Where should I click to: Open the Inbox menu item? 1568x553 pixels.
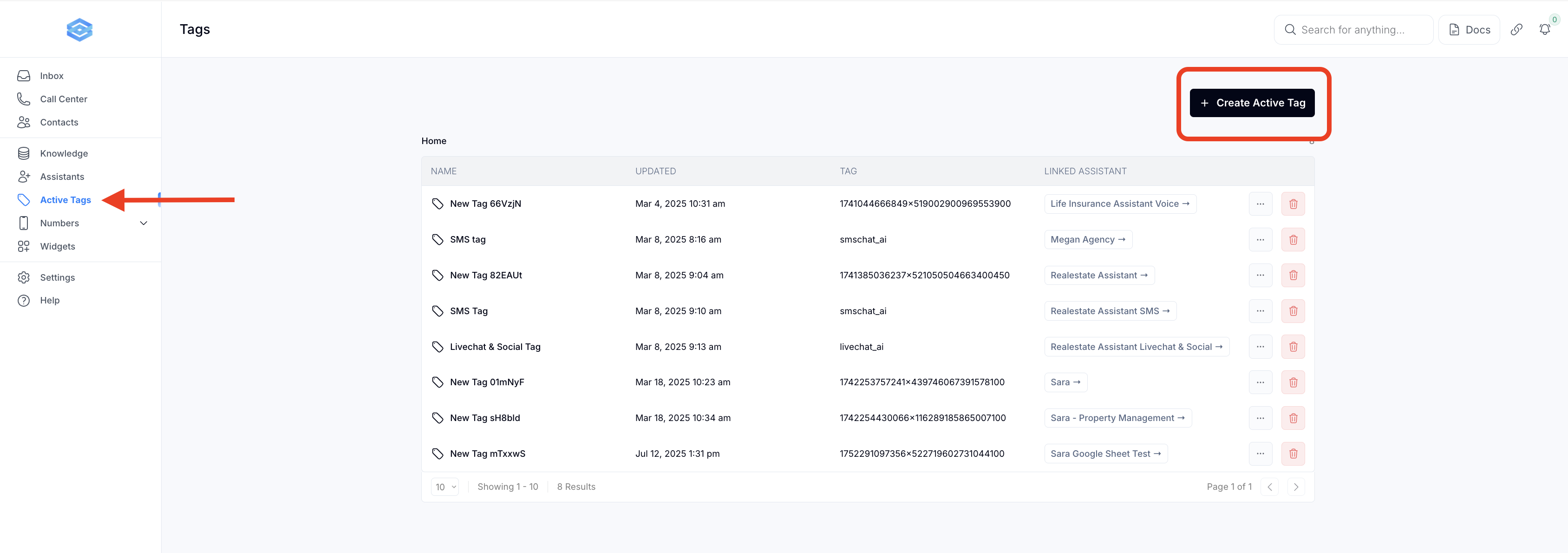point(52,76)
